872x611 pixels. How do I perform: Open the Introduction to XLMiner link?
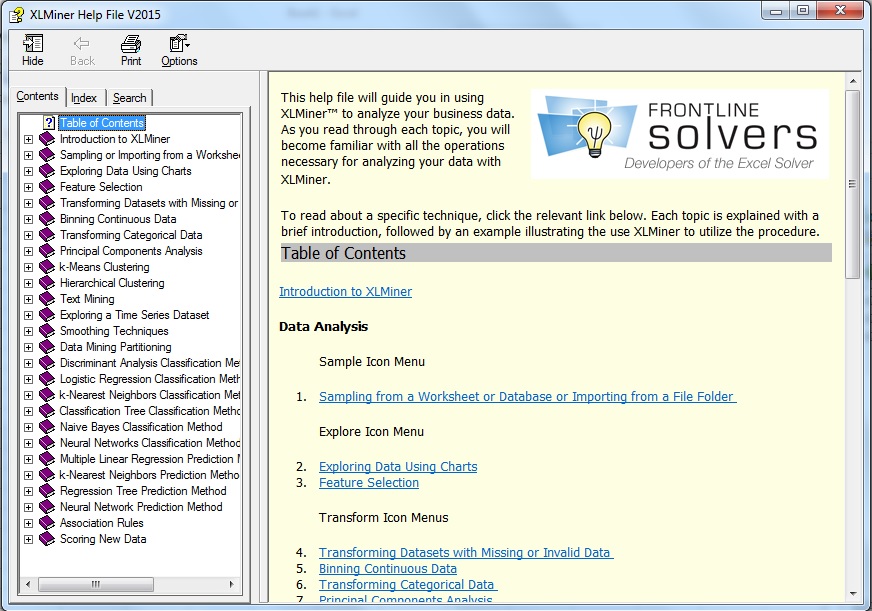[346, 292]
